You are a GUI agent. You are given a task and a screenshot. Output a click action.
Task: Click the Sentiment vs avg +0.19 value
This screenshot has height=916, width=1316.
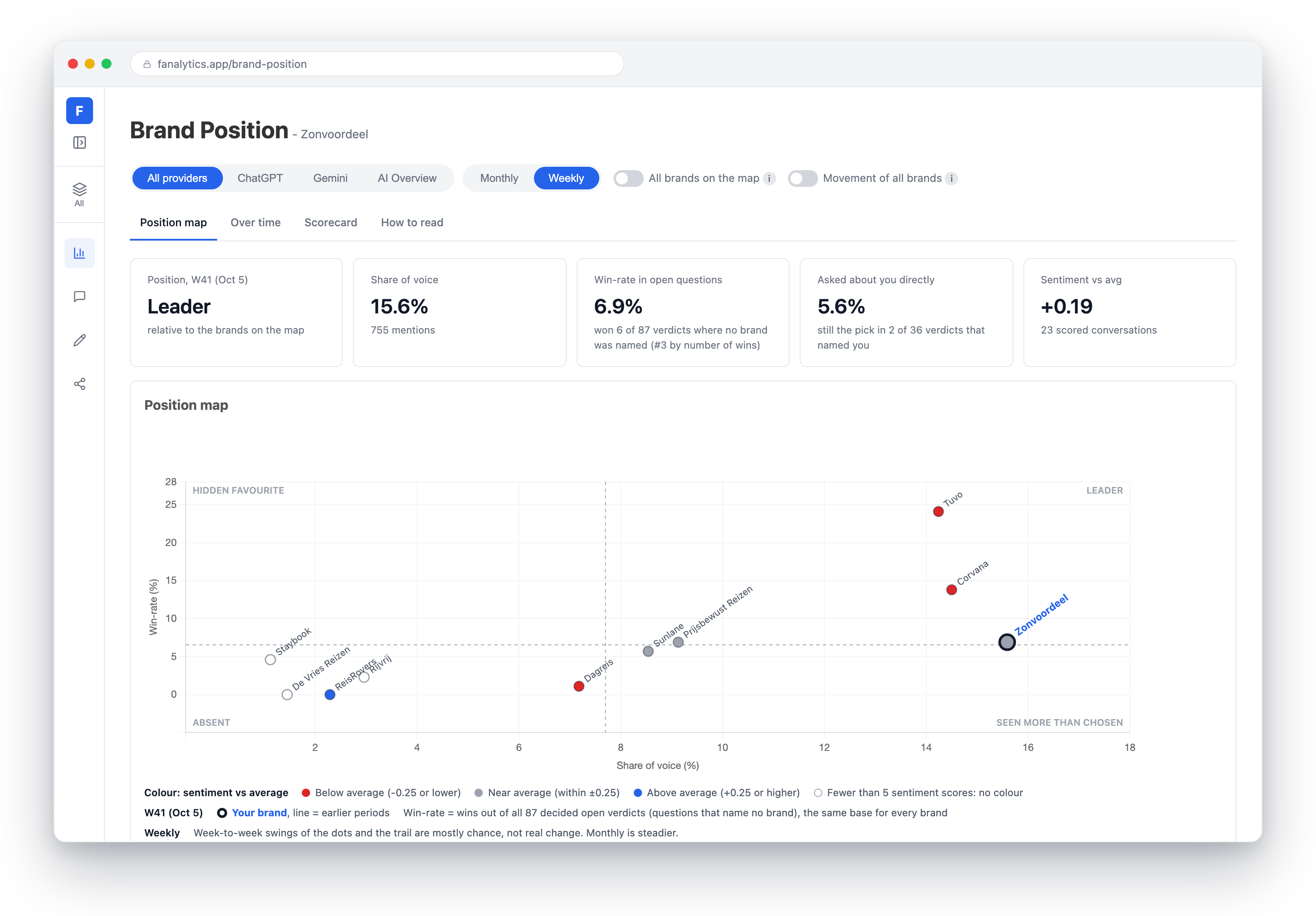point(1067,307)
